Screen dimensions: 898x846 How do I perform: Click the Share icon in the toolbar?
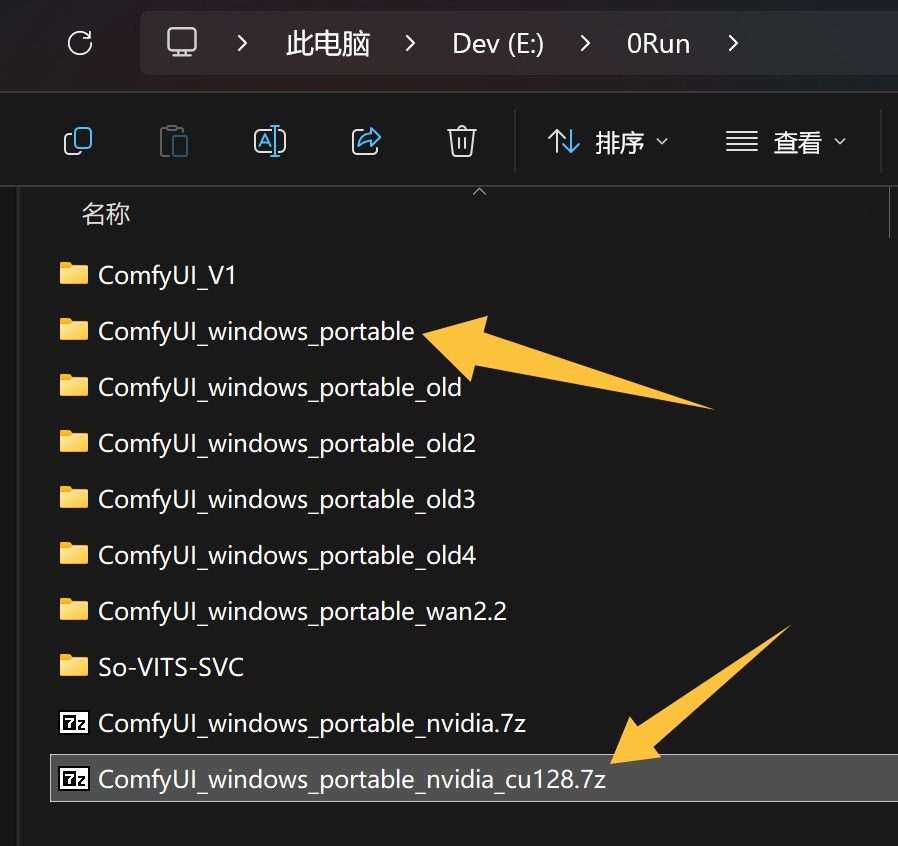367,142
